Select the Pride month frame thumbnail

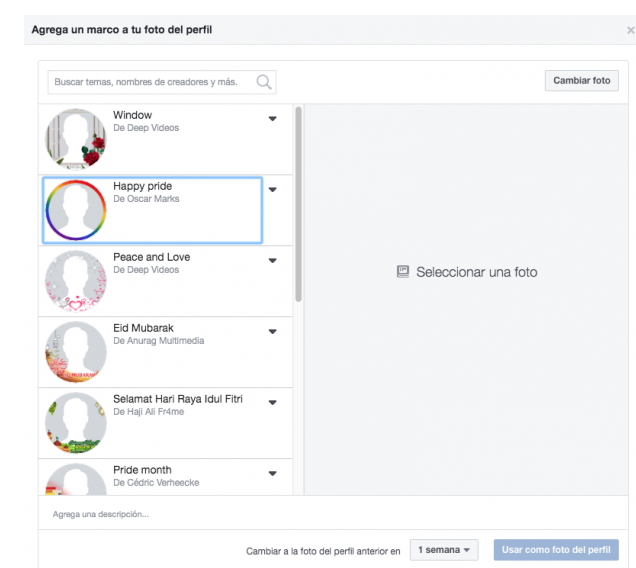click(x=75, y=481)
